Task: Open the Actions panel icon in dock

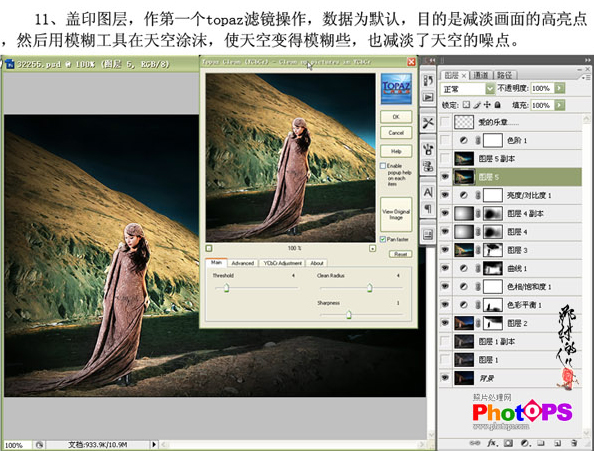Action: coord(428,97)
